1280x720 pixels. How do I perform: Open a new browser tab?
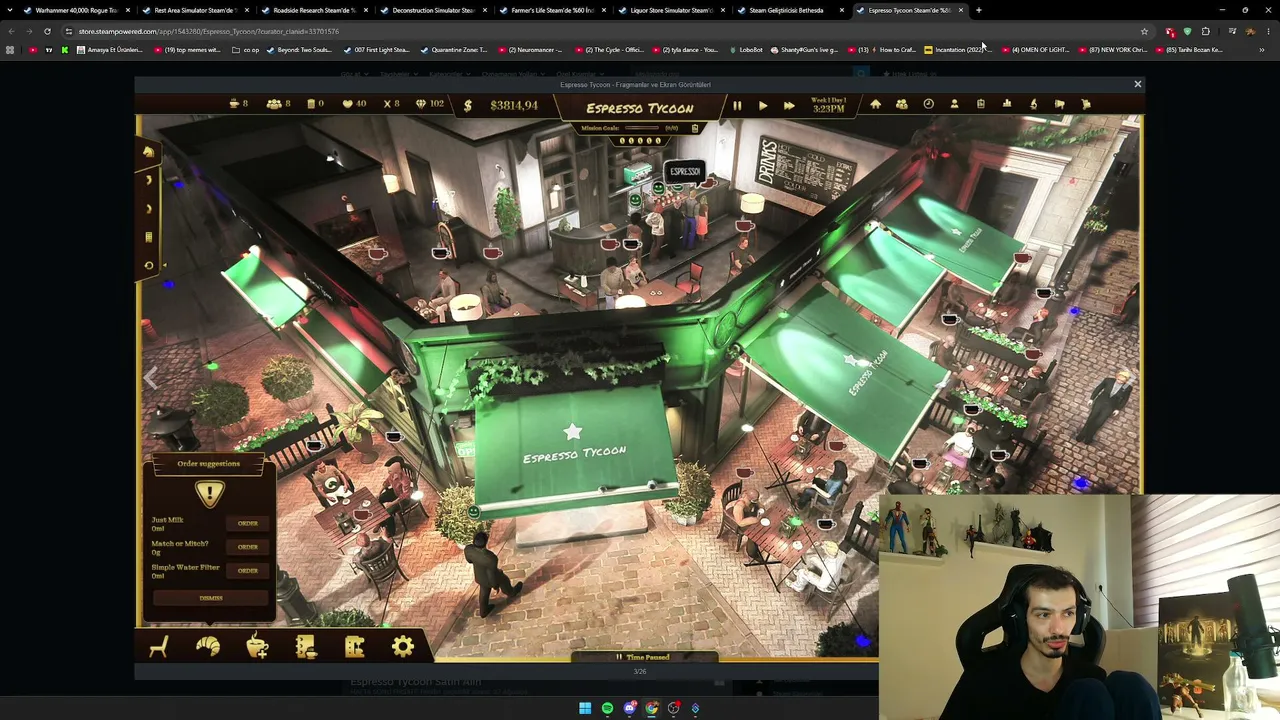[979, 10]
